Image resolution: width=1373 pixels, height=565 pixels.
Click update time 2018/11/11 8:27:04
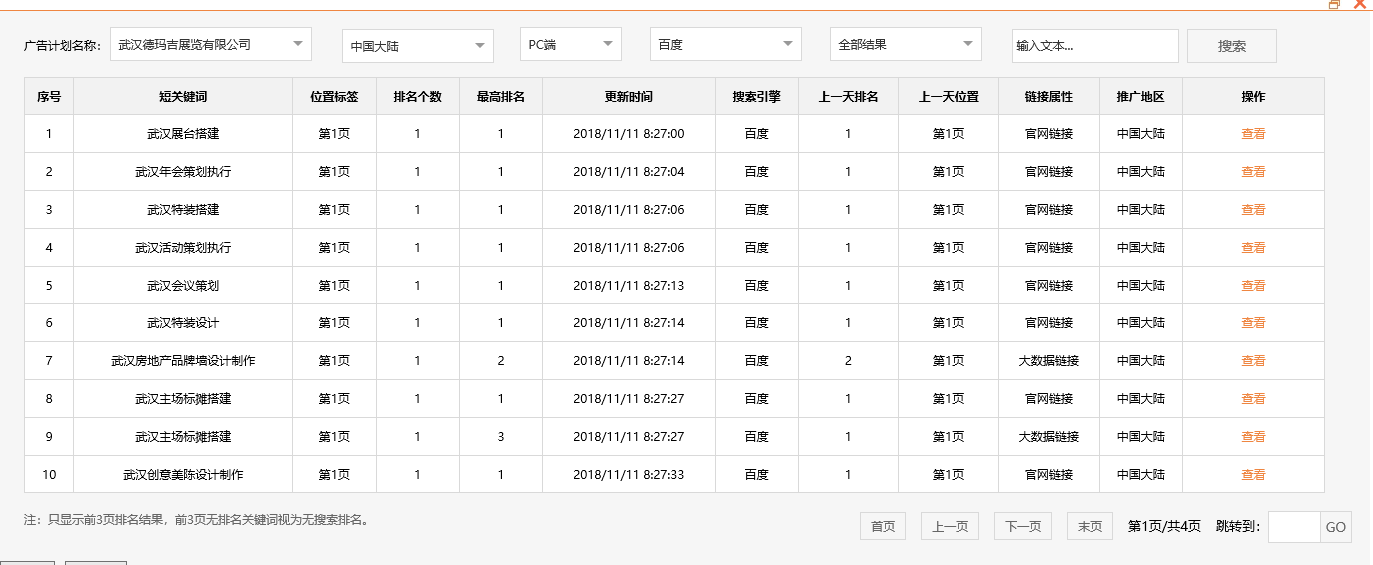coord(629,172)
